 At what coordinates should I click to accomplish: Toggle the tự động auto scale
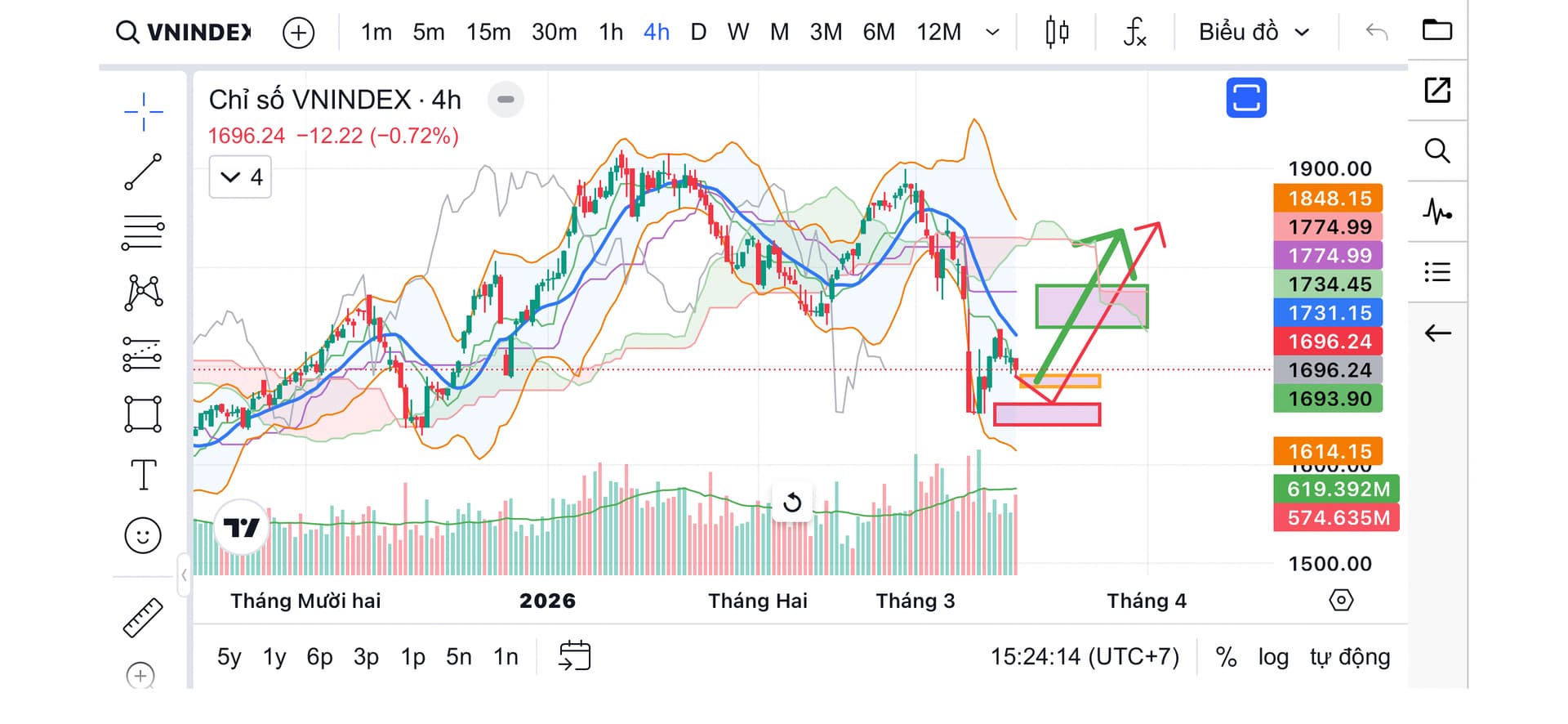[1349, 657]
